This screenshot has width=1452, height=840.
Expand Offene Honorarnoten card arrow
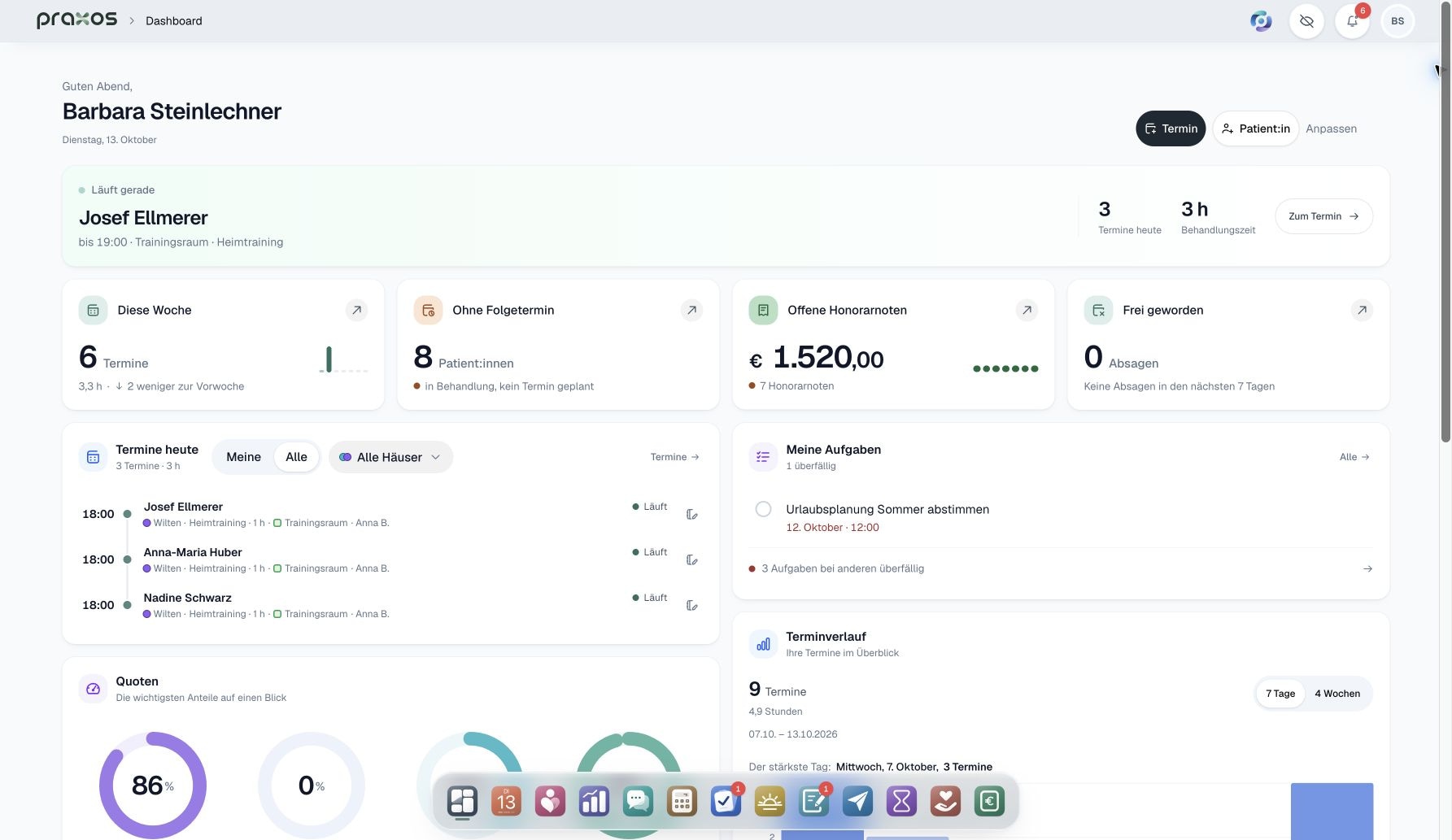[x=1027, y=310]
